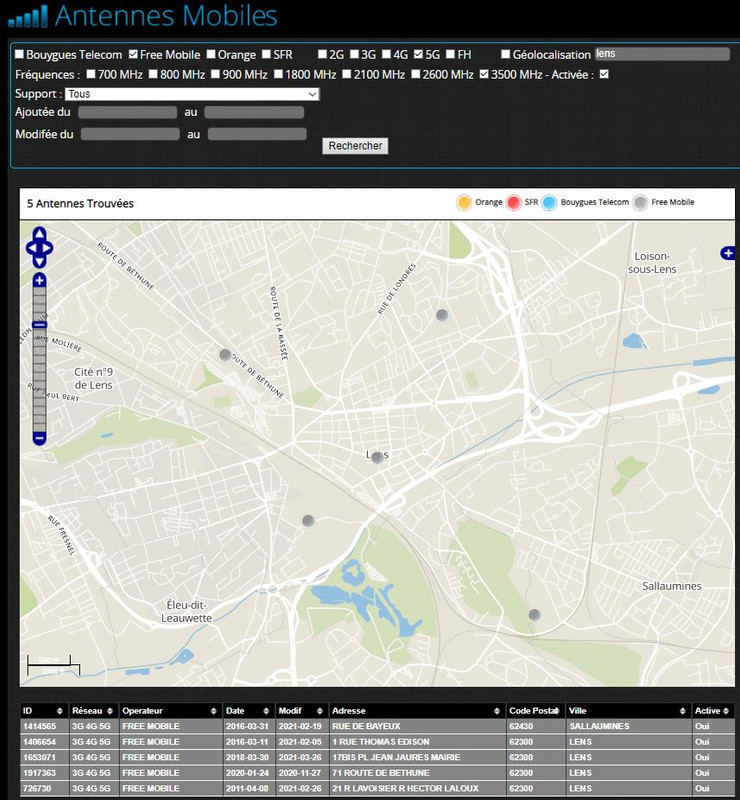This screenshot has width=740, height=800.
Task: Select the 2600 MHz frequency checkbox
Action: click(x=416, y=74)
